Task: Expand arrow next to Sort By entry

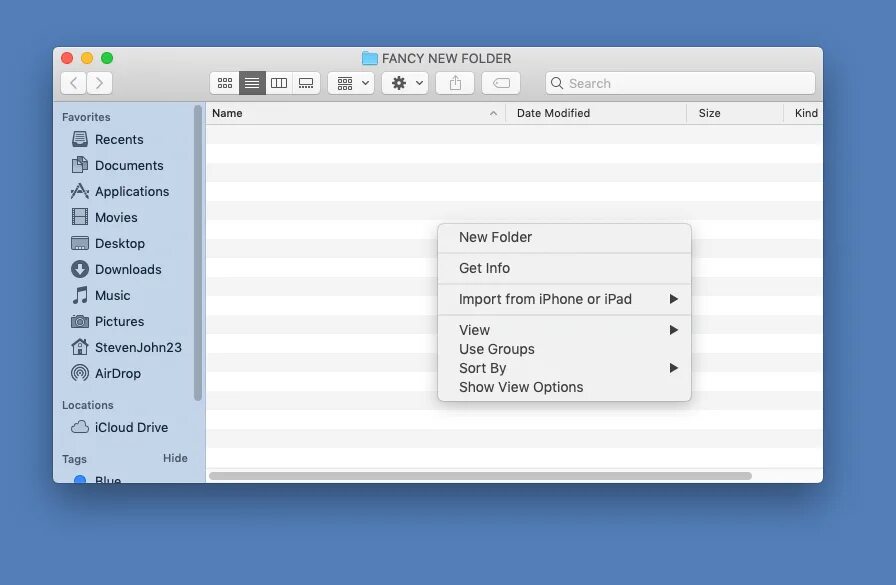Action: [x=674, y=368]
